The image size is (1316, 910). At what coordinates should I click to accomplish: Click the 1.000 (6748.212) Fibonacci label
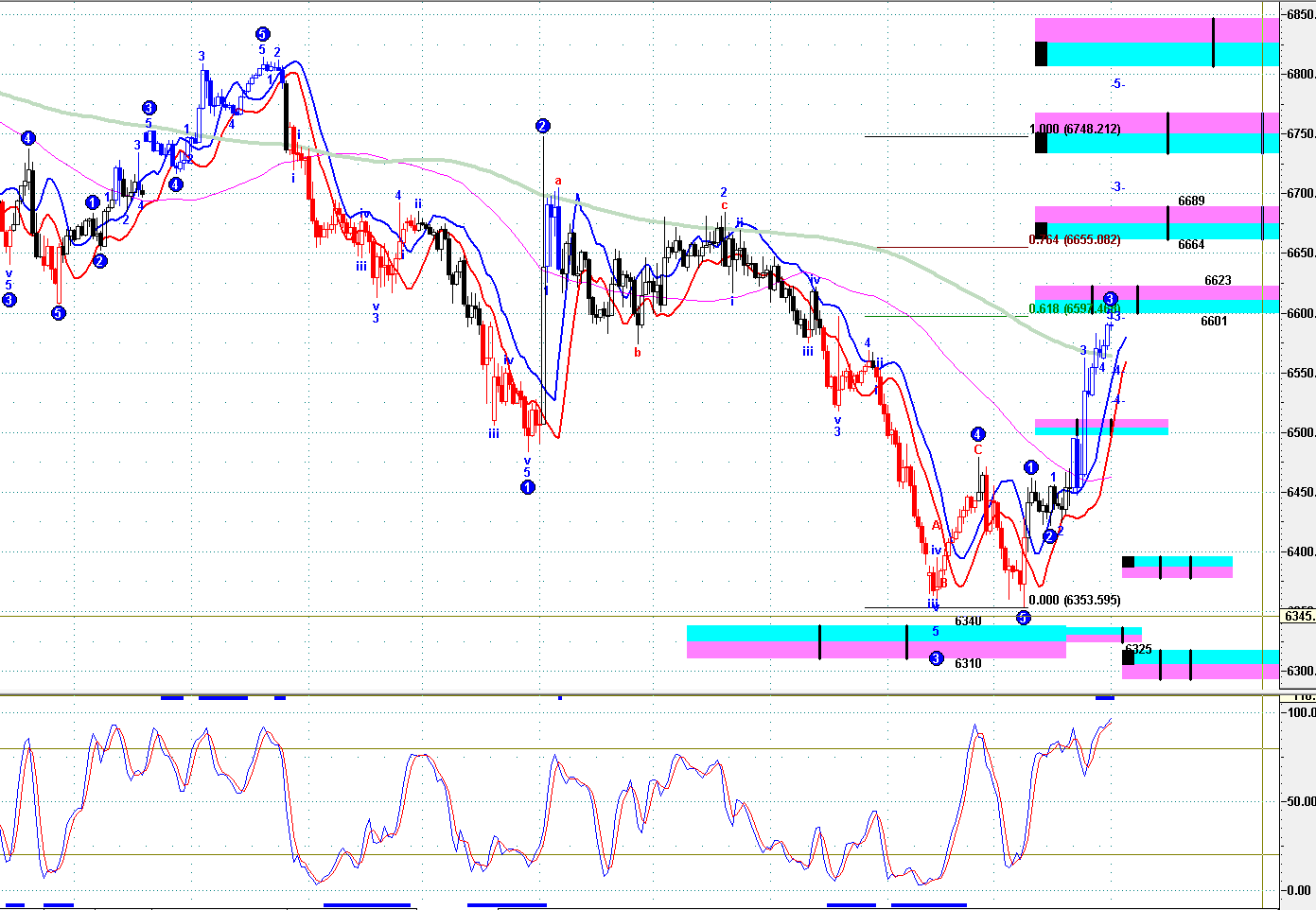(x=1075, y=130)
